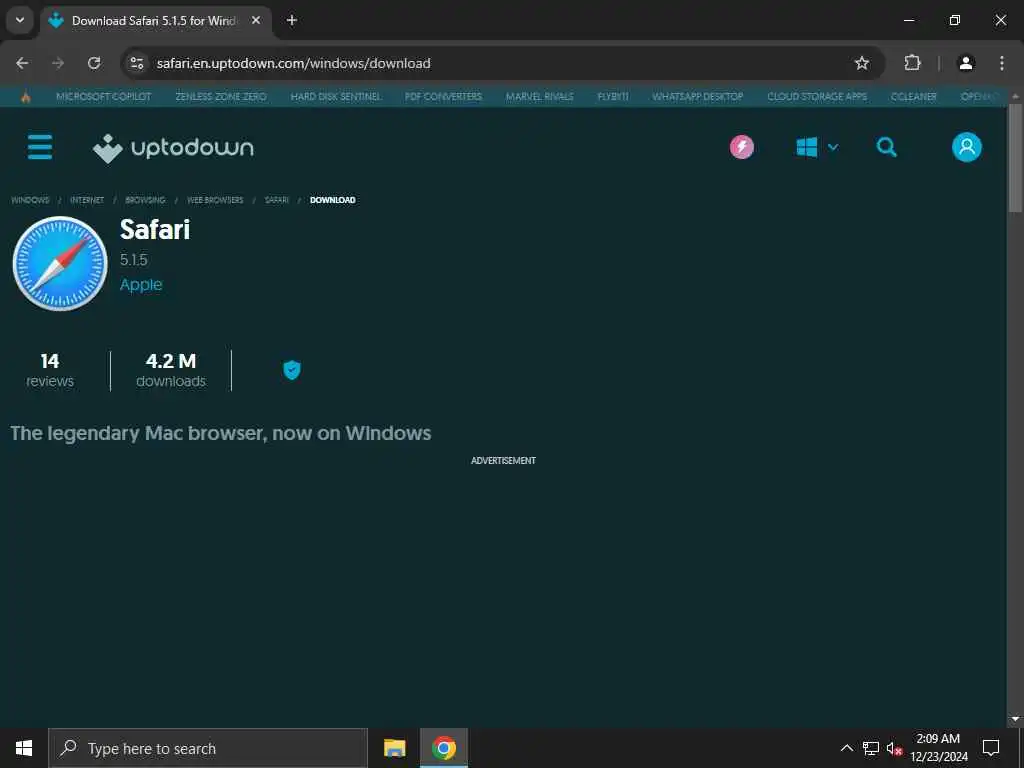
Task: Open the CCleaner trending link
Action: 914,97
